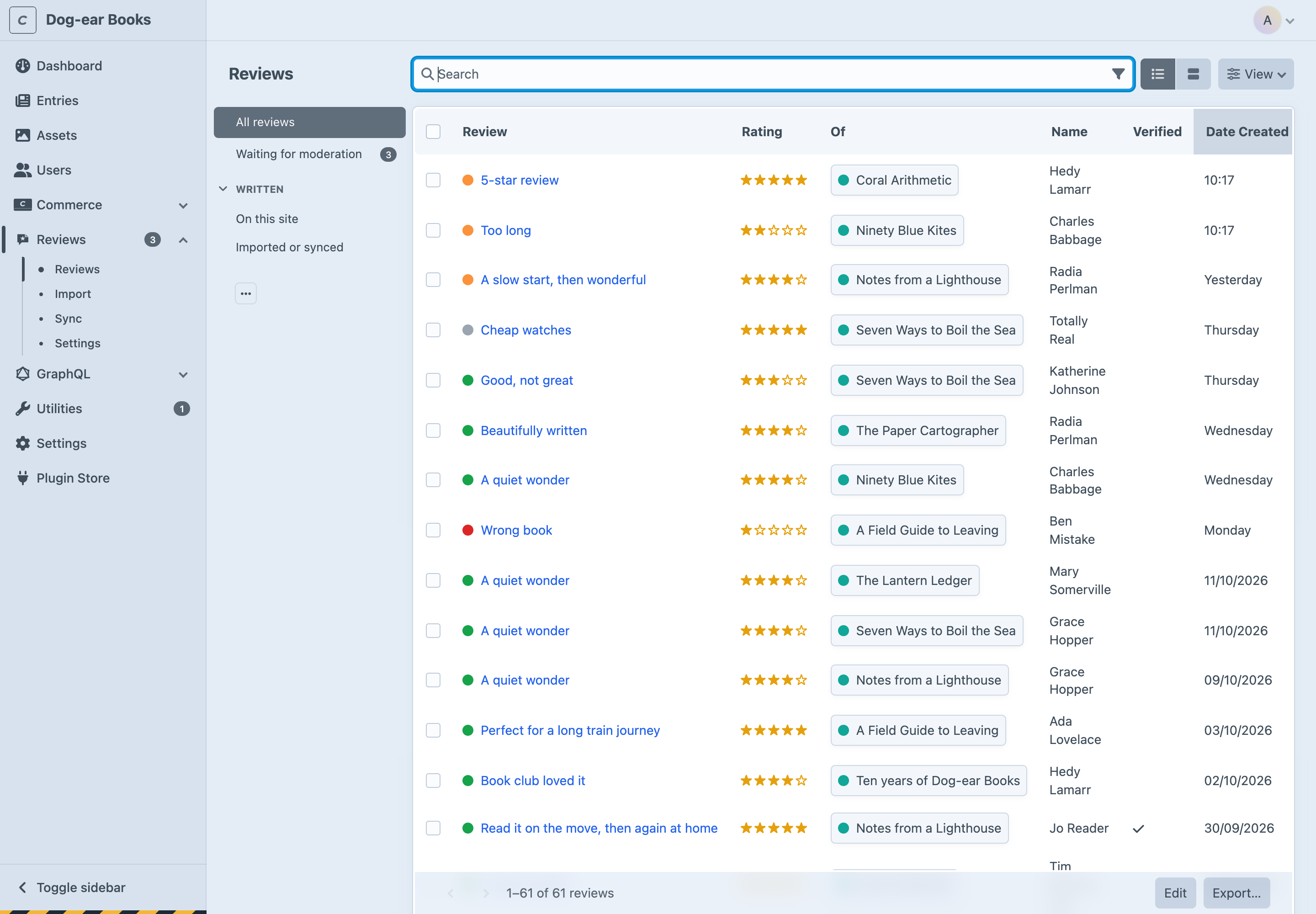Viewport: 1316px width, 914px height.
Task: Focus the Search input field
Action: (773, 74)
